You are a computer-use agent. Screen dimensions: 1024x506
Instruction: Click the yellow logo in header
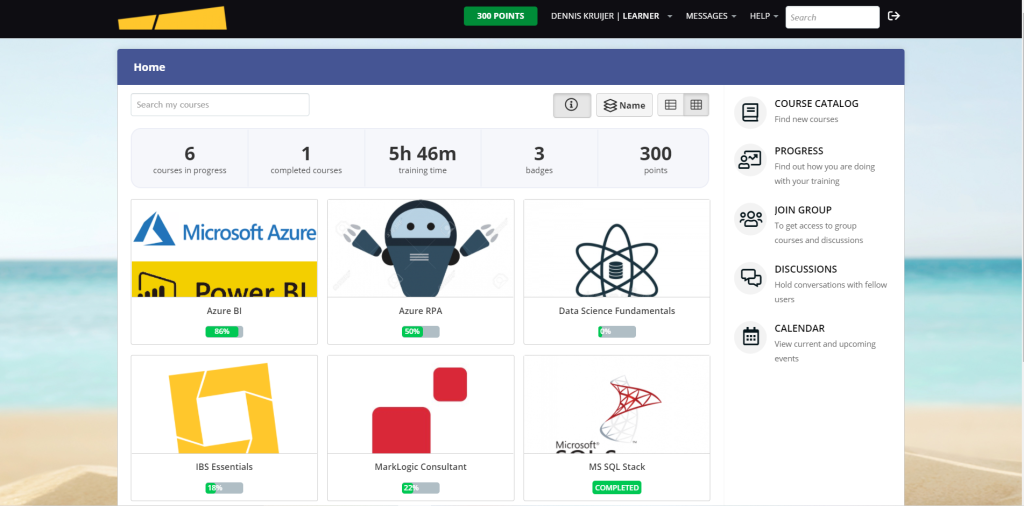[x=172, y=18]
